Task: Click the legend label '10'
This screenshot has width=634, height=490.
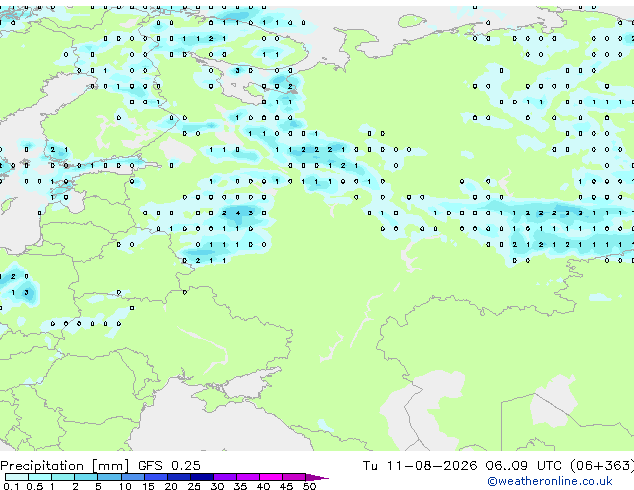Action: pyautogui.click(x=125, y=486)
